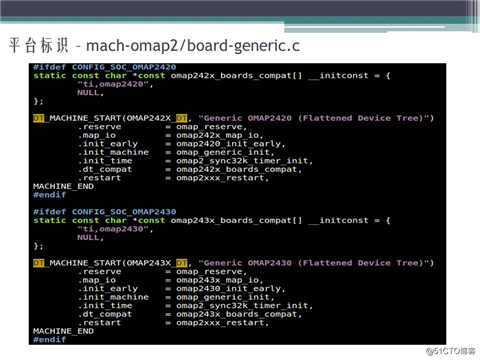Image resolution: width=480 pixels, height=360 pixels.
Task: Click DT_MACHINE_START(OMAP243X_DT macro text
Action: click(110, 263)
